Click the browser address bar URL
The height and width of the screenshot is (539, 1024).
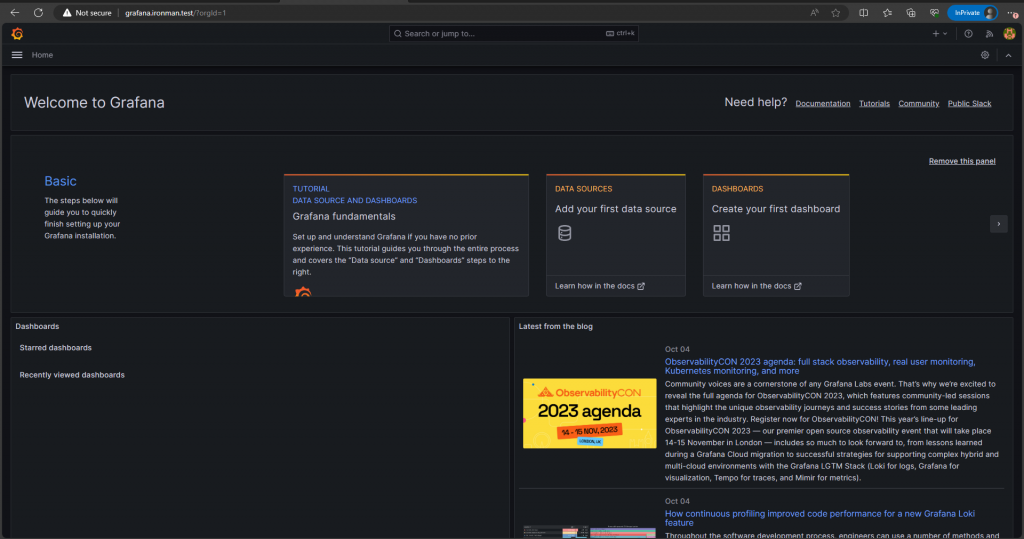[x=176, y=12]
